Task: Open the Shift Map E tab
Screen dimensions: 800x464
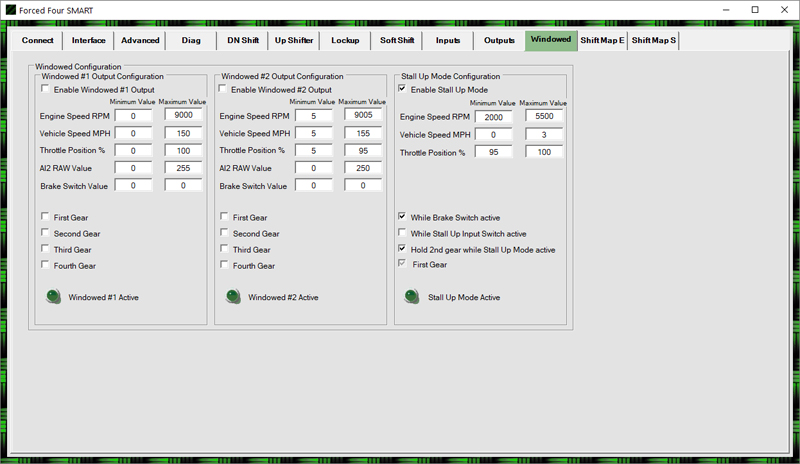Action: (602, 41)
